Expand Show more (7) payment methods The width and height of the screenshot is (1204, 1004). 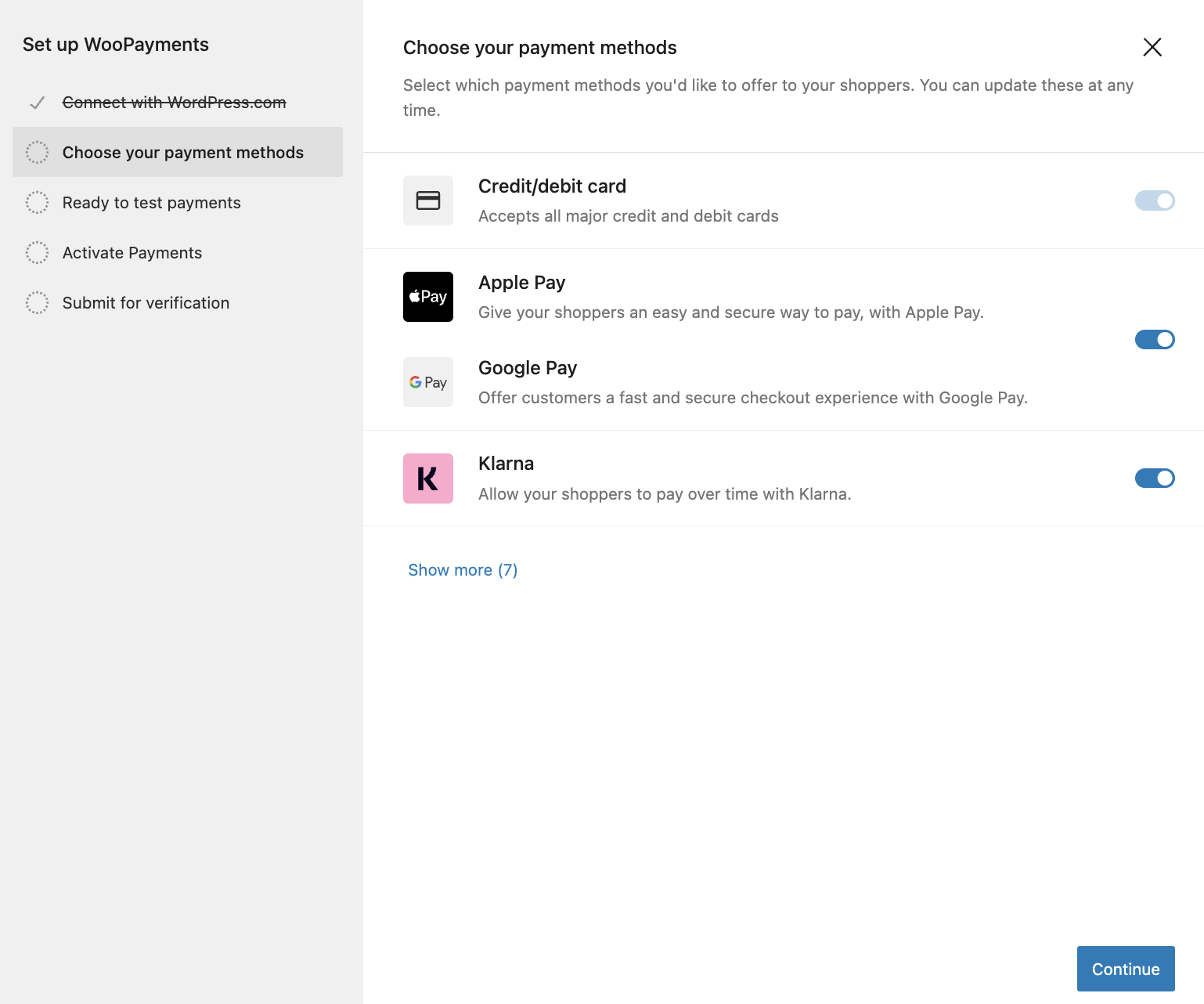463,570
